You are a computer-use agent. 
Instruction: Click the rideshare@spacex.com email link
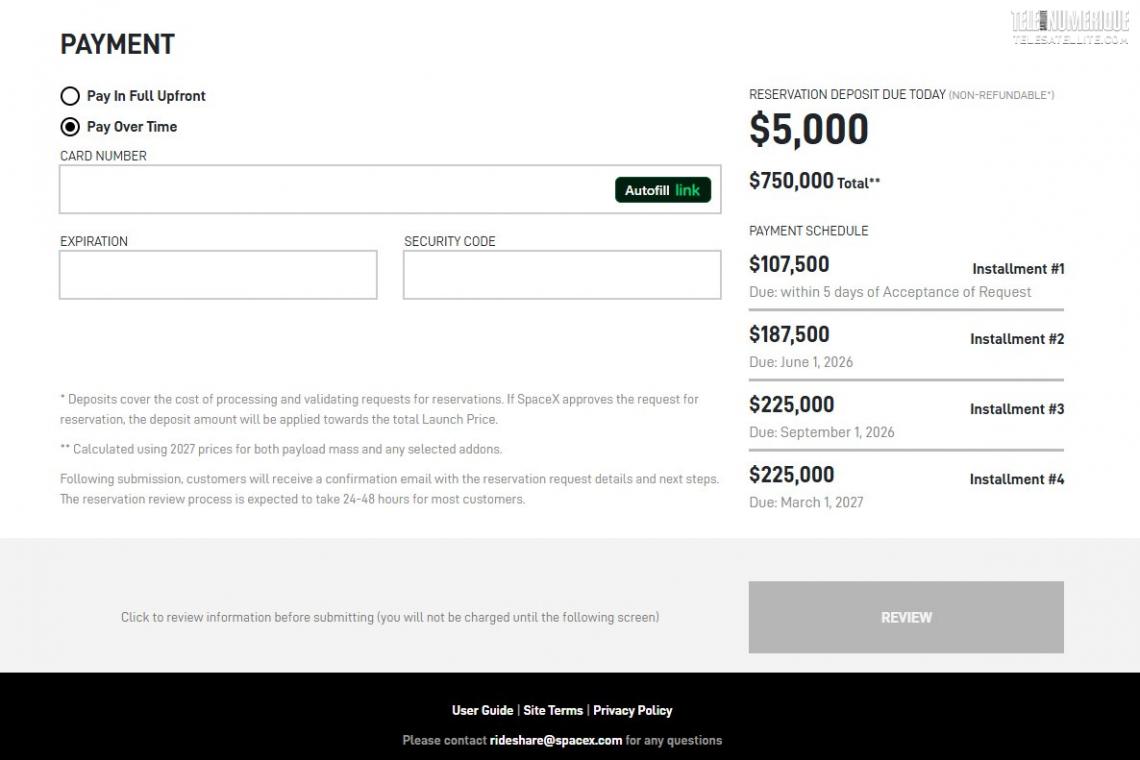tap(555, 741)
